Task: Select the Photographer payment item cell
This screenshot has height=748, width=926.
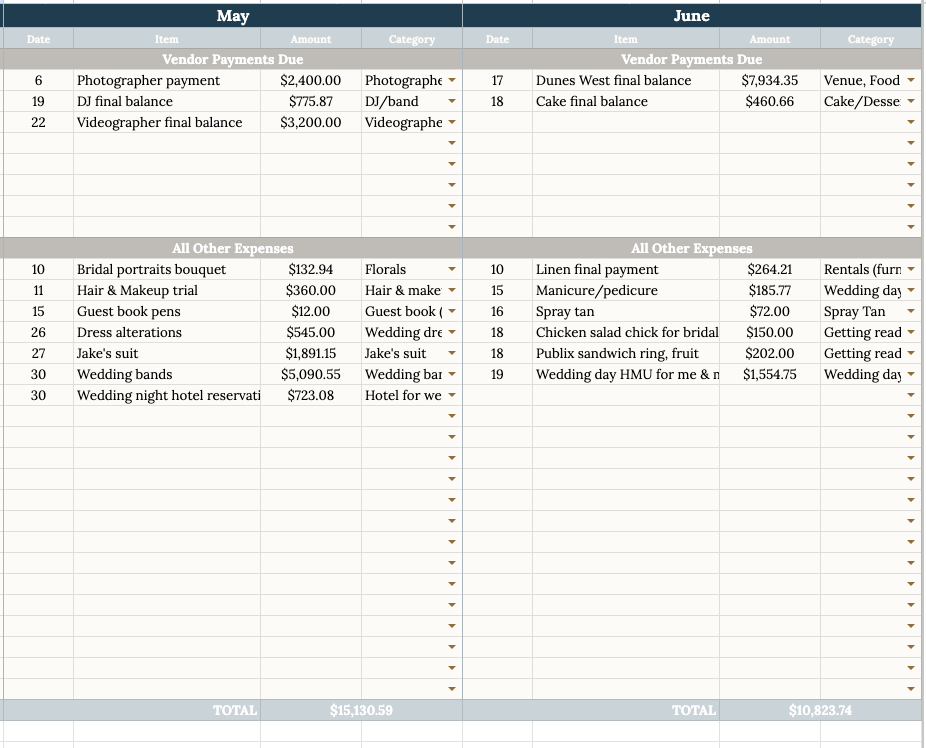Action: [x=167, y=80]
